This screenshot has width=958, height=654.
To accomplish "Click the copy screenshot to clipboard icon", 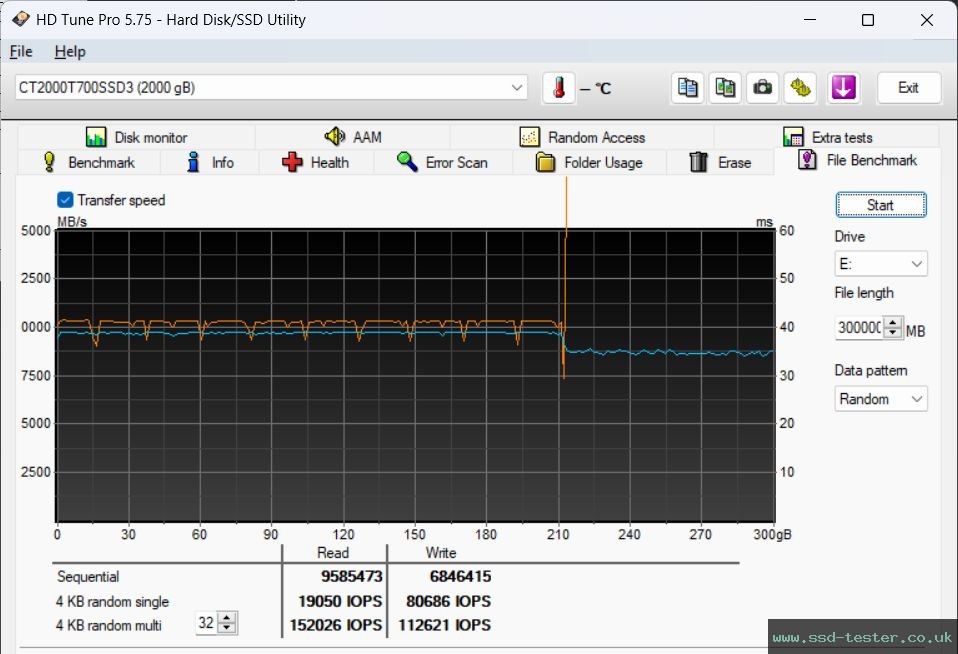I will pos(725,88).
